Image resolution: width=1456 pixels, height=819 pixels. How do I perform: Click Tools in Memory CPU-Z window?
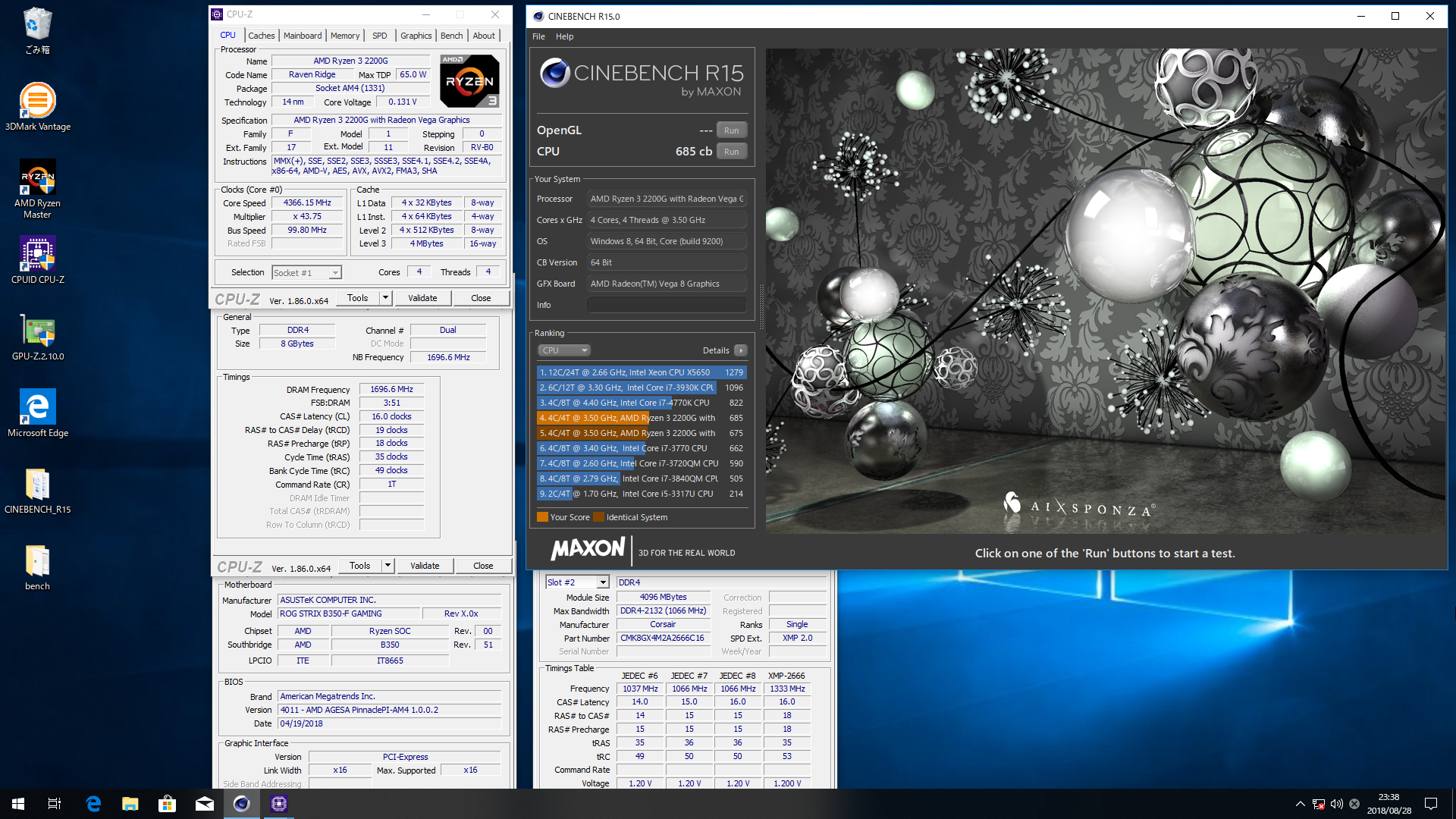tap(359, 566)
